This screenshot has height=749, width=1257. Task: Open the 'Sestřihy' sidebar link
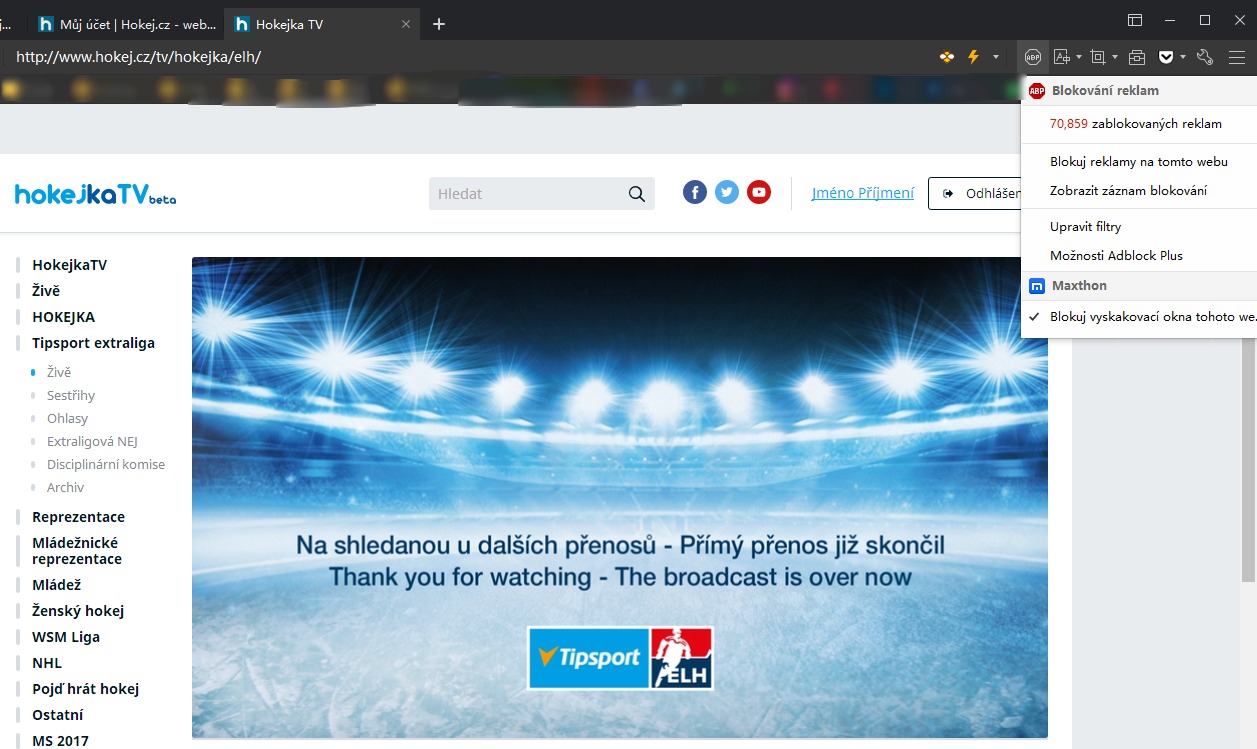click(x=71, y=395)
